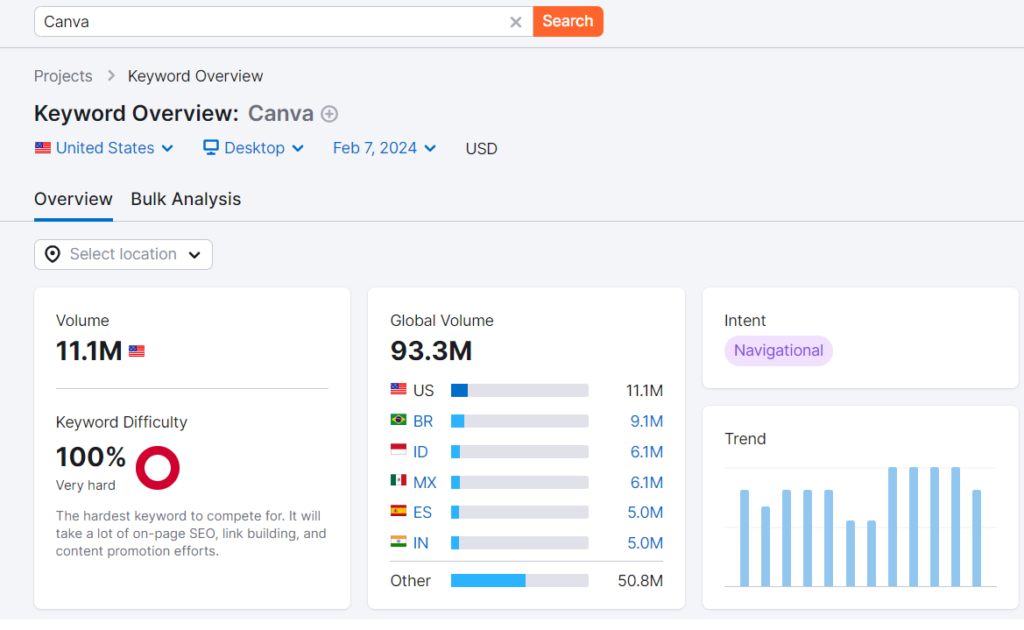Click the 5.0M volume value for IN
Image resolution: width=1024 pixels, height=630 pixels.
[645, 543]
